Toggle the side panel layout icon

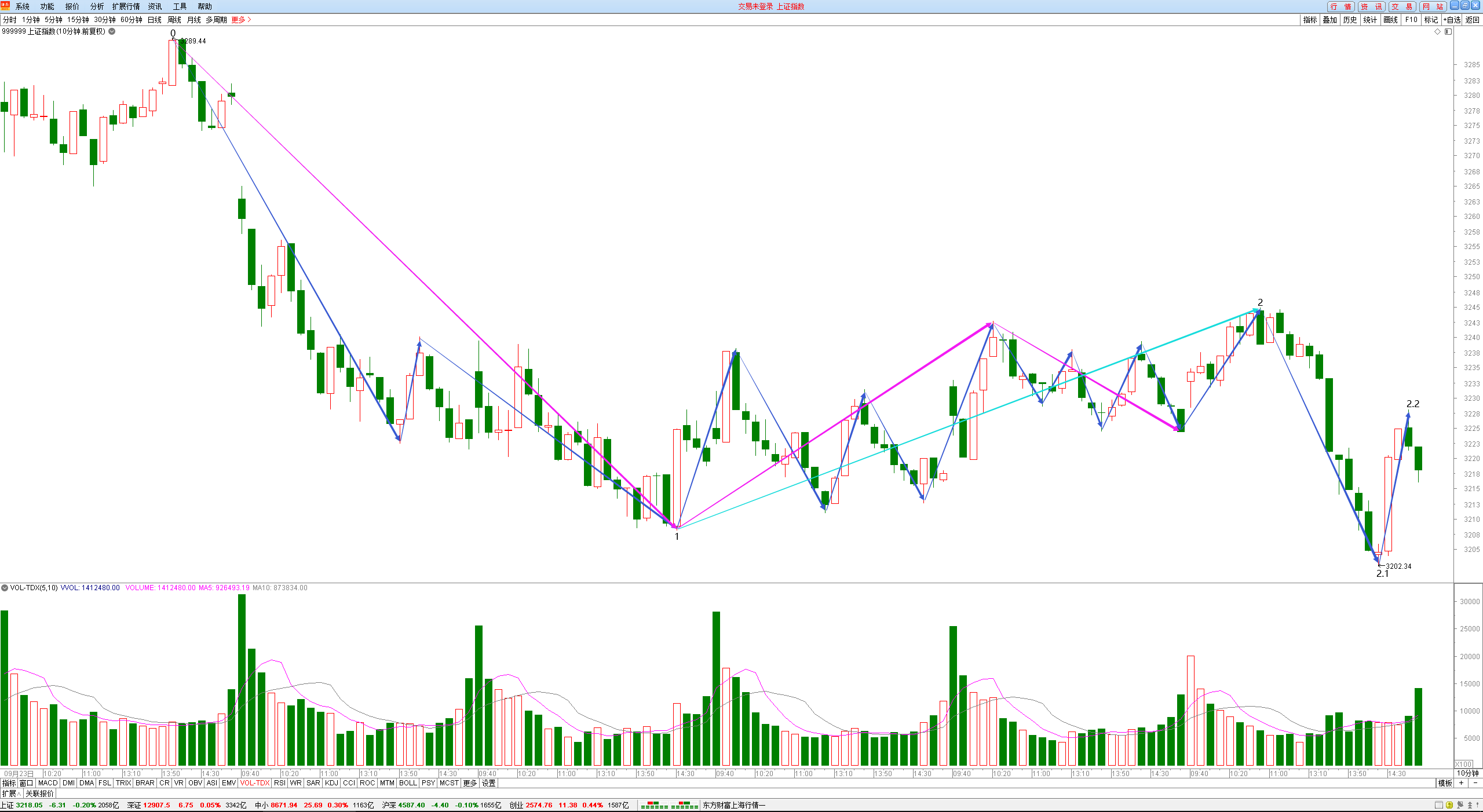(x=1448, y=32)
